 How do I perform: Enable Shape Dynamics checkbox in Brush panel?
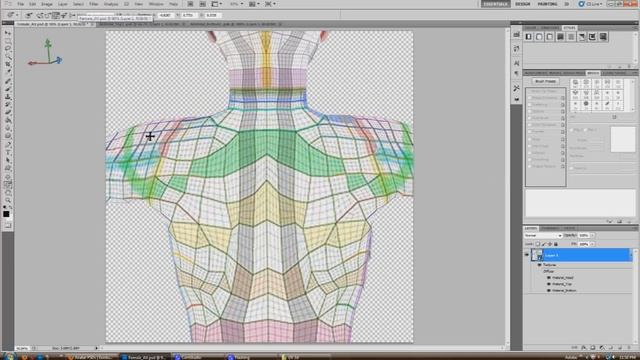529,98
